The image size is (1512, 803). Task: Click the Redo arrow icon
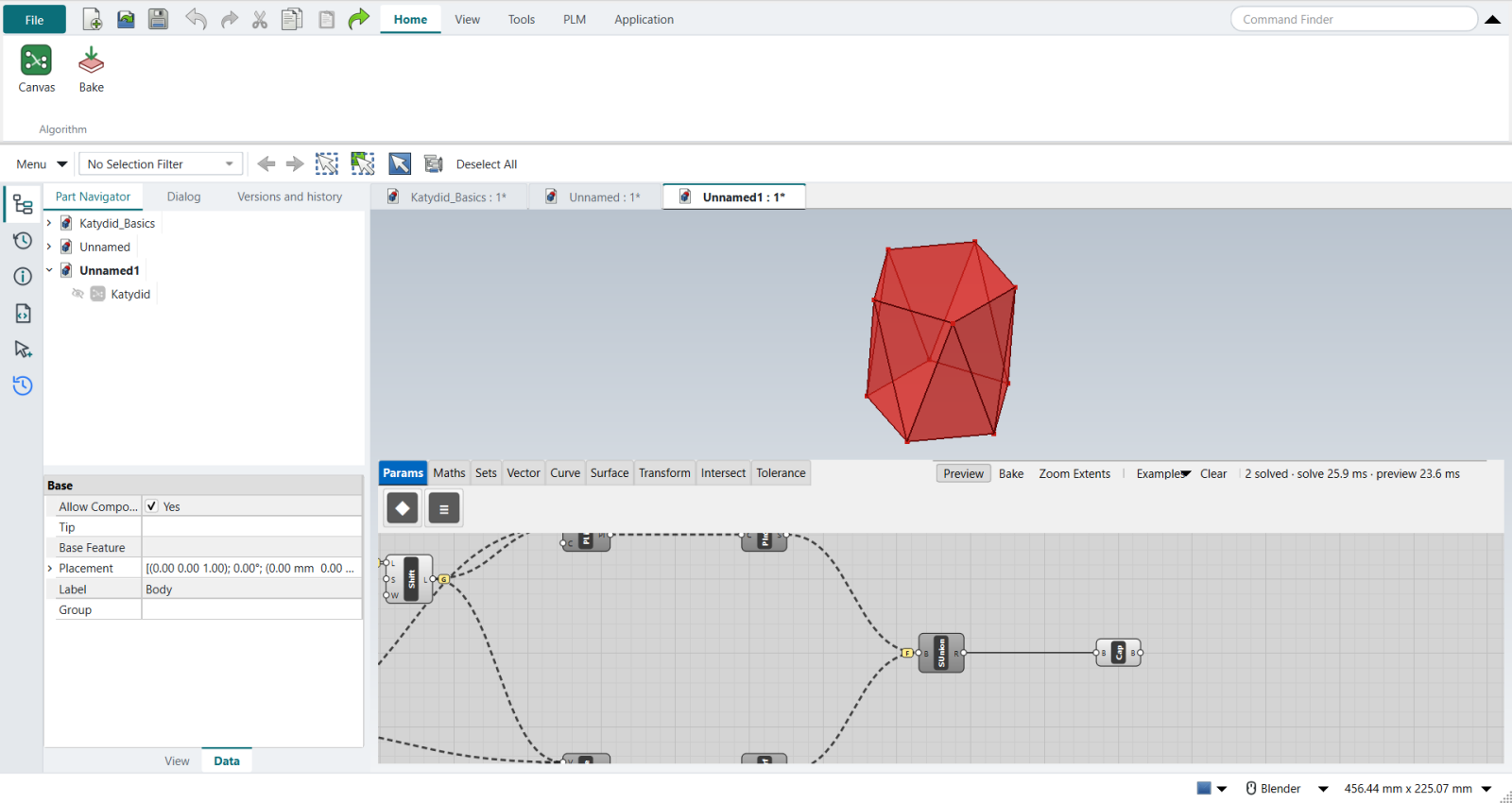pos(230,19)
